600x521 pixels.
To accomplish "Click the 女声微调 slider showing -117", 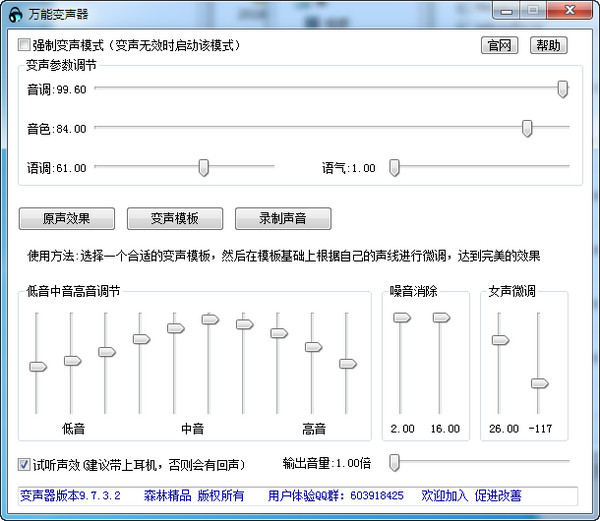I will pos(539,383).
